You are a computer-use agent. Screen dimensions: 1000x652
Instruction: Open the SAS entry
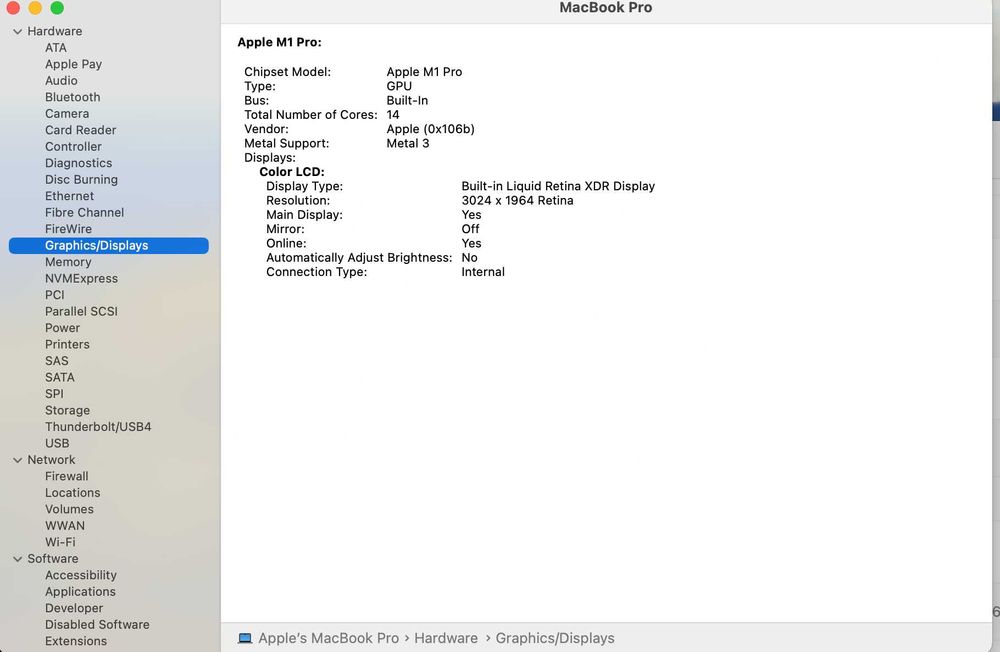57,361
